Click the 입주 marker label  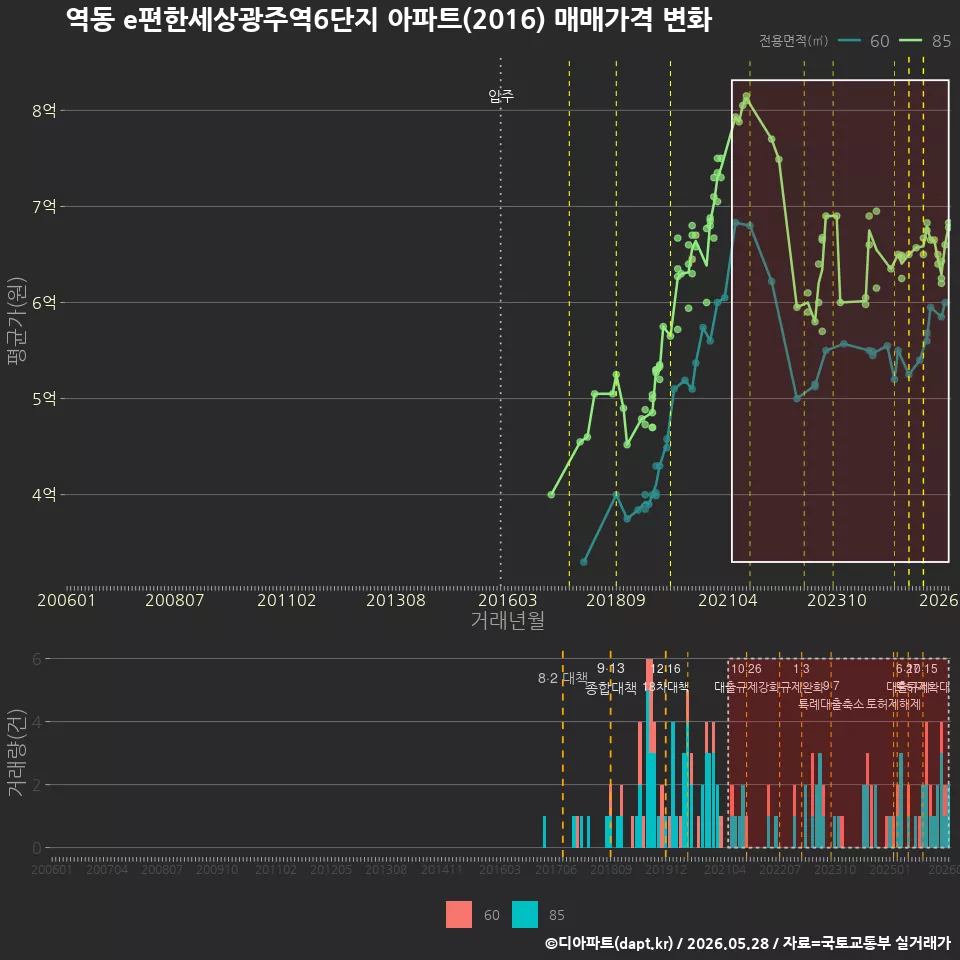(501, 96)
